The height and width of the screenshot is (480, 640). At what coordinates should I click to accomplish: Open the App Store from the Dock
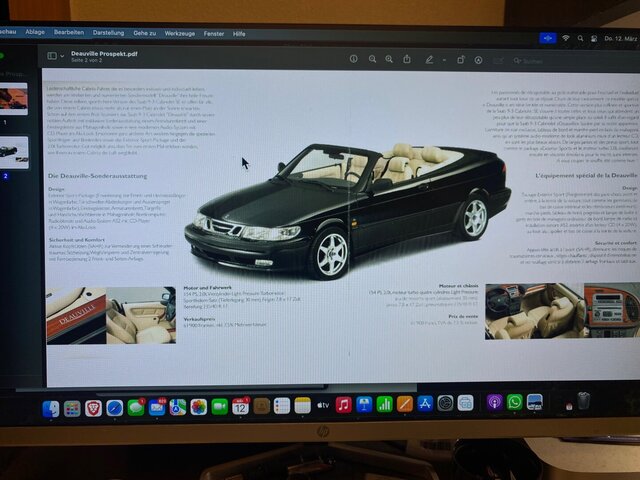point(425,403)
